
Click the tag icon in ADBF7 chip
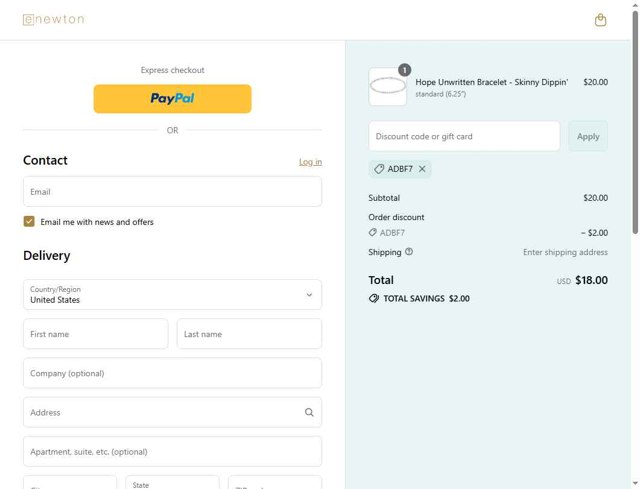coord(379,169)
